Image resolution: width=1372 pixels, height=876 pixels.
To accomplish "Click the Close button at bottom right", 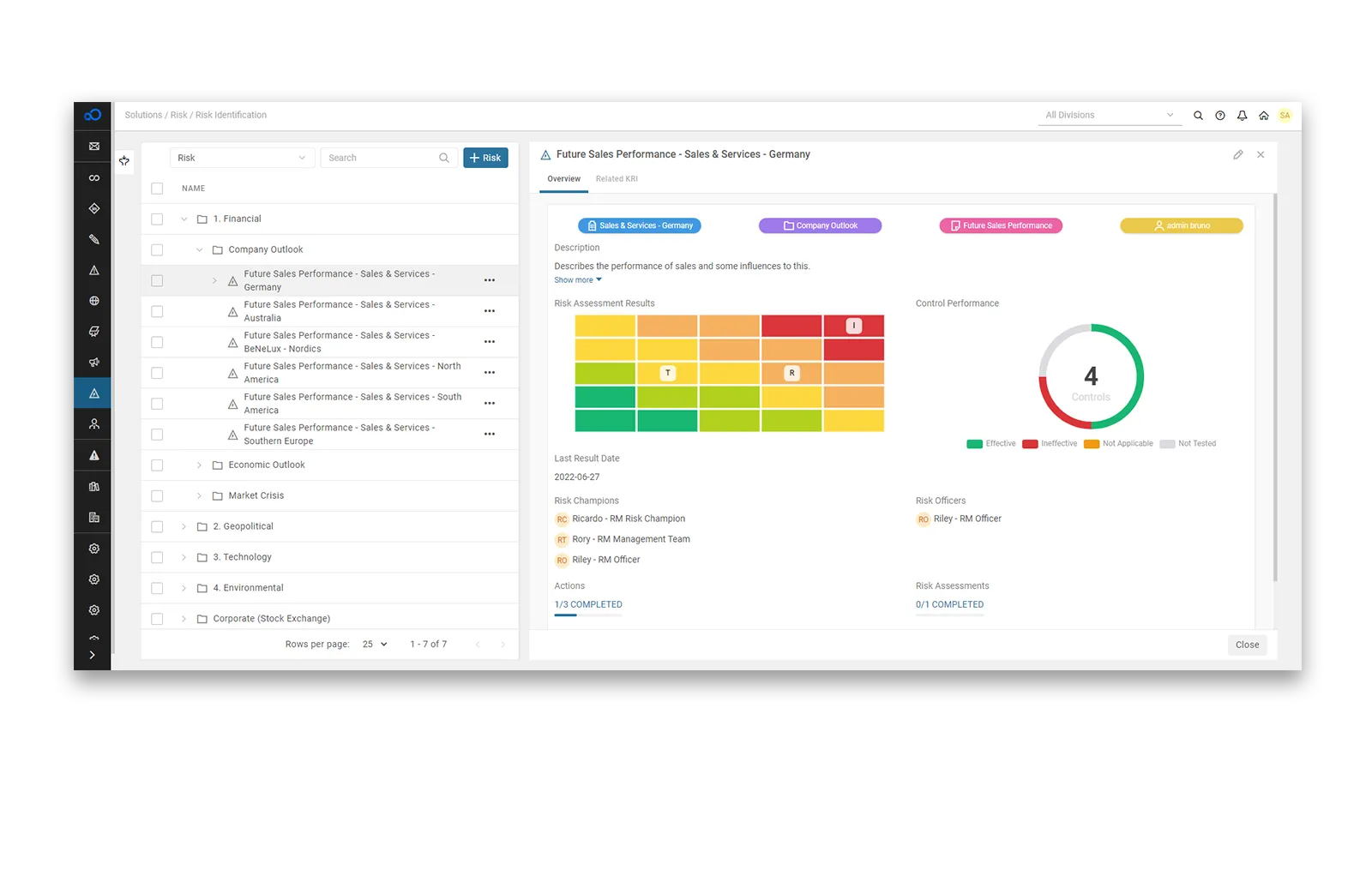I will (1247, 645).
